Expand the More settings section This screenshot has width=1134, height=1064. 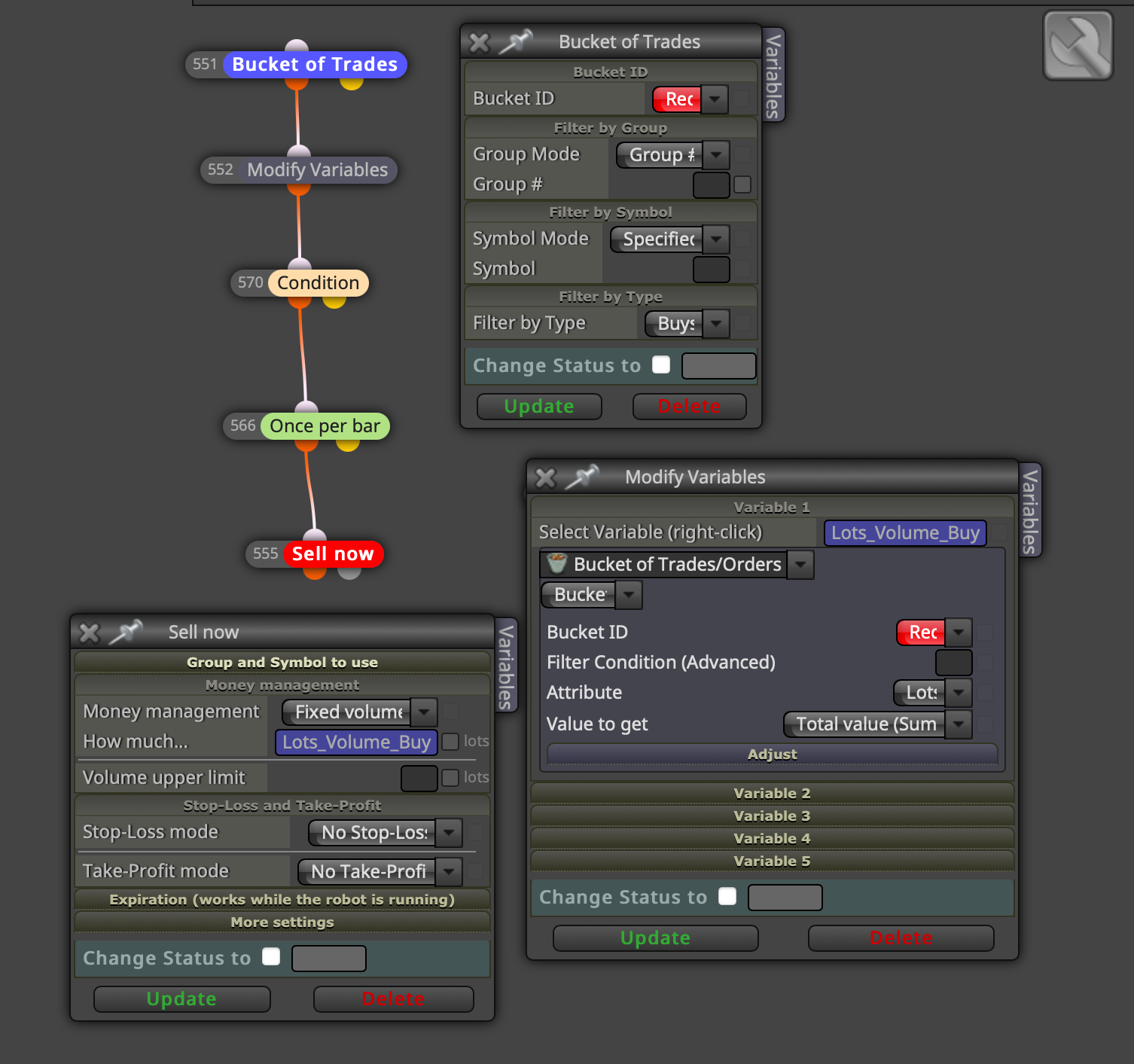click(x=282, y=922)
